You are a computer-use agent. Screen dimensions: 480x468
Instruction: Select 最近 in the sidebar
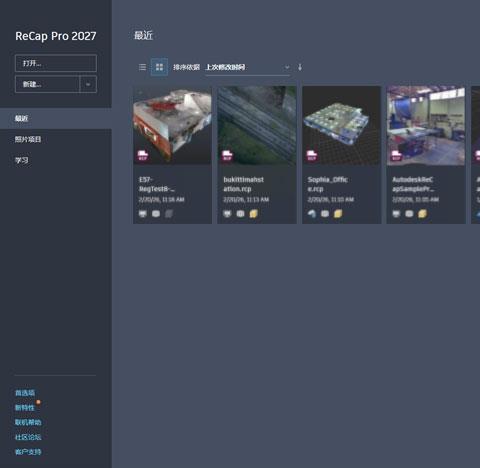(56, 118)
